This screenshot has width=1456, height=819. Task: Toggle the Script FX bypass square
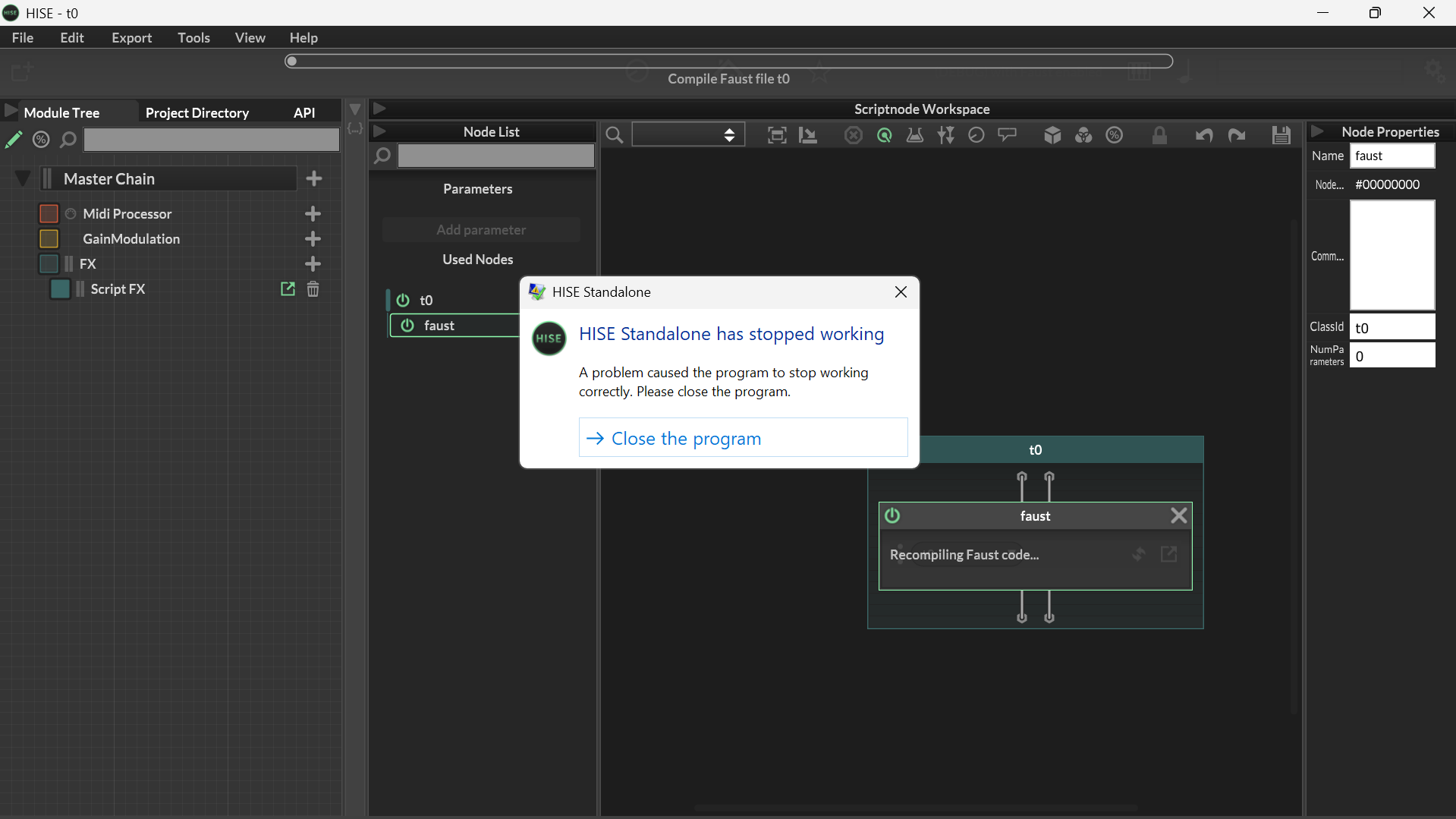pos(60,289)
